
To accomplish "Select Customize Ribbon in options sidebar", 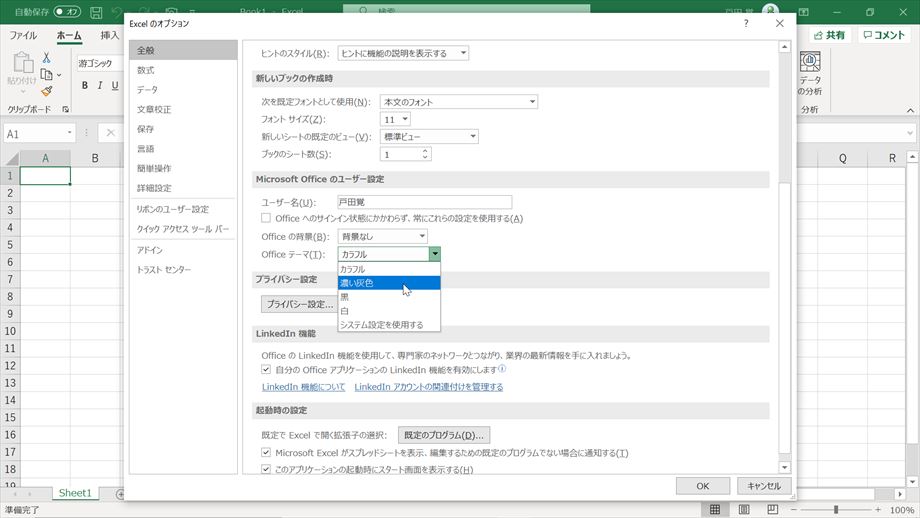I will coord(183,209).
